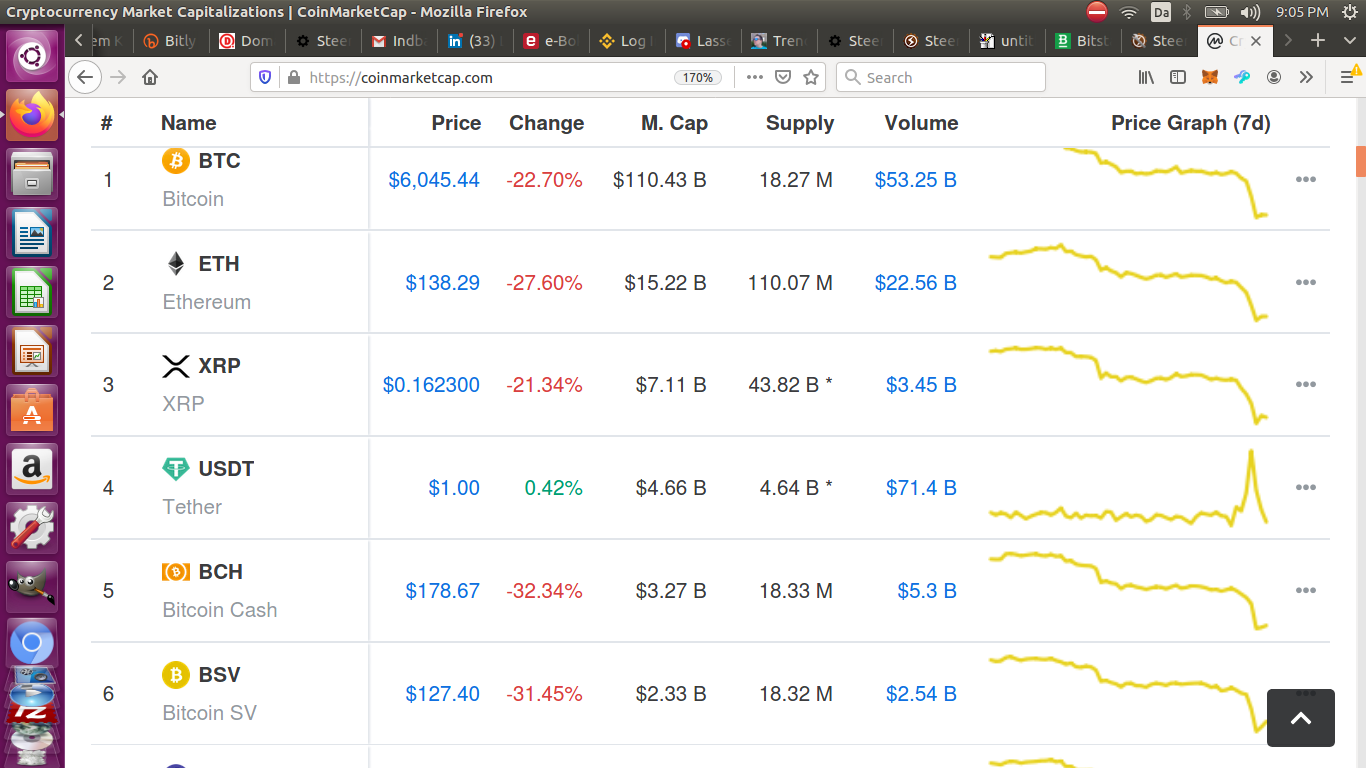Open the Bitcoin Cash row options menu

(x=1305, y=591)
